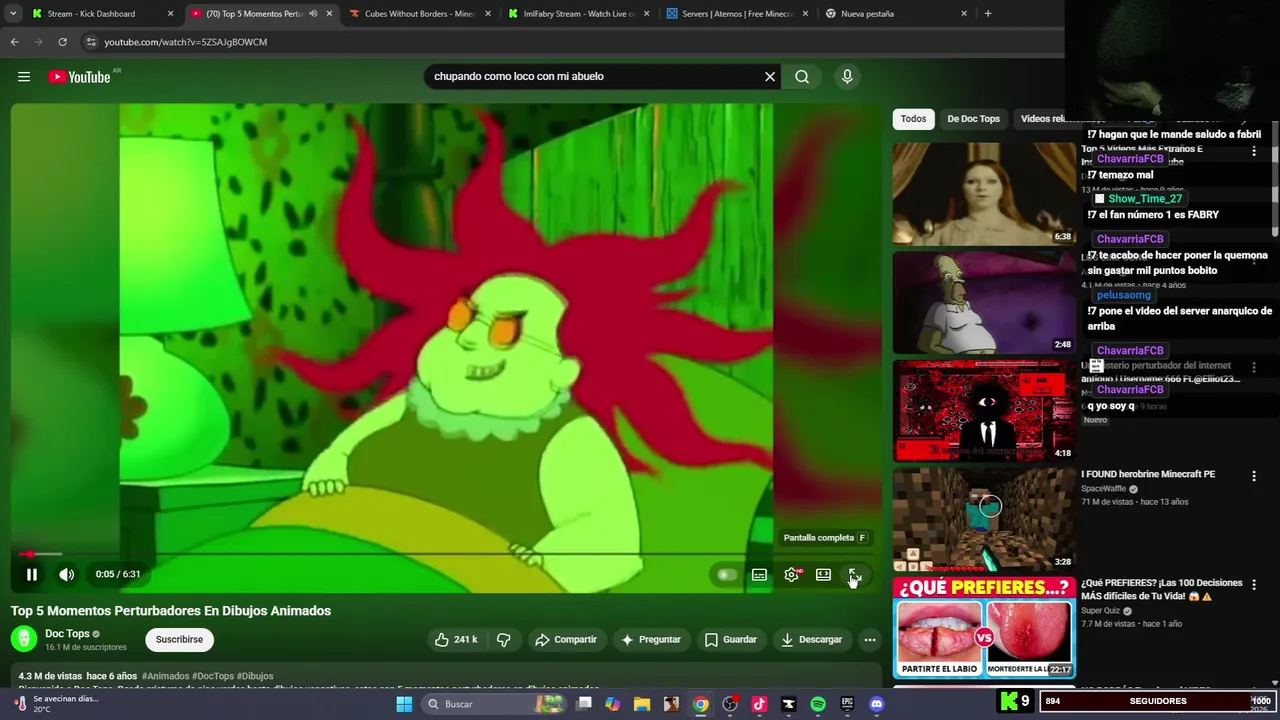Screen dimensions: 1280x720
Task: Open the red creepy figure 4:18 thumbnail
Action: coord(984,411)
